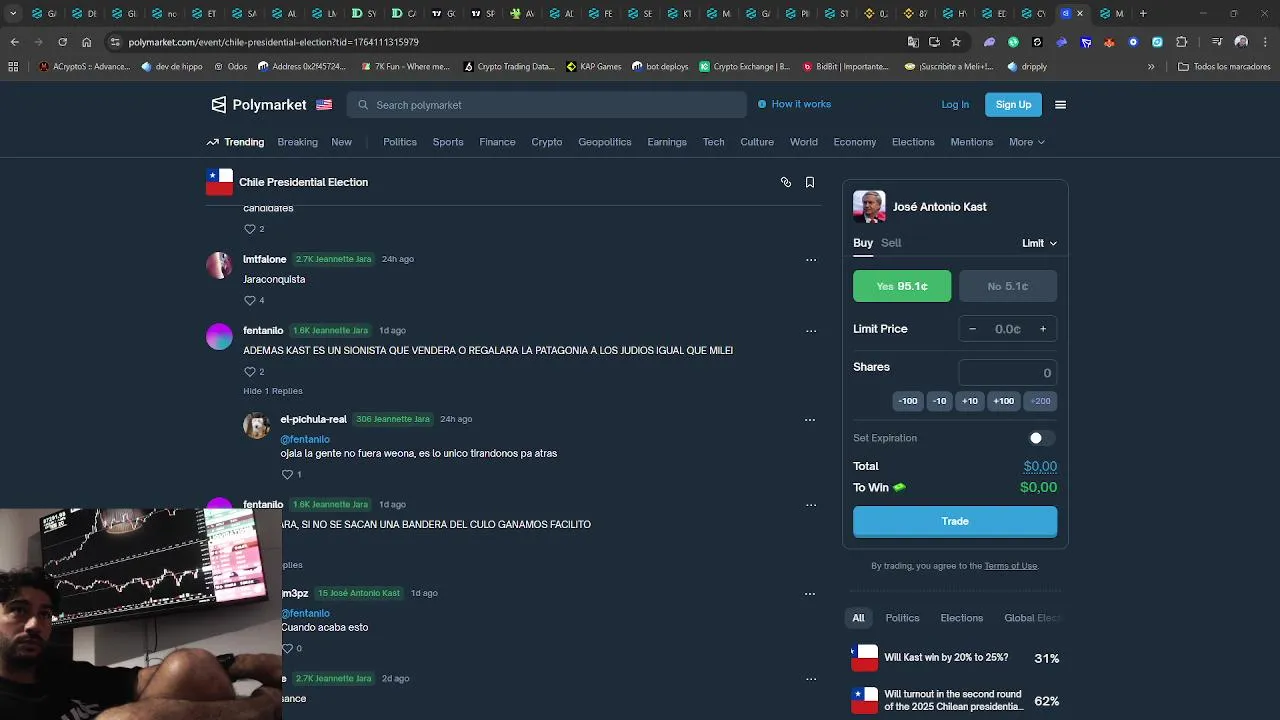1280x720 pixels.
Task: Open the Politics category
Action: [400, 142]
